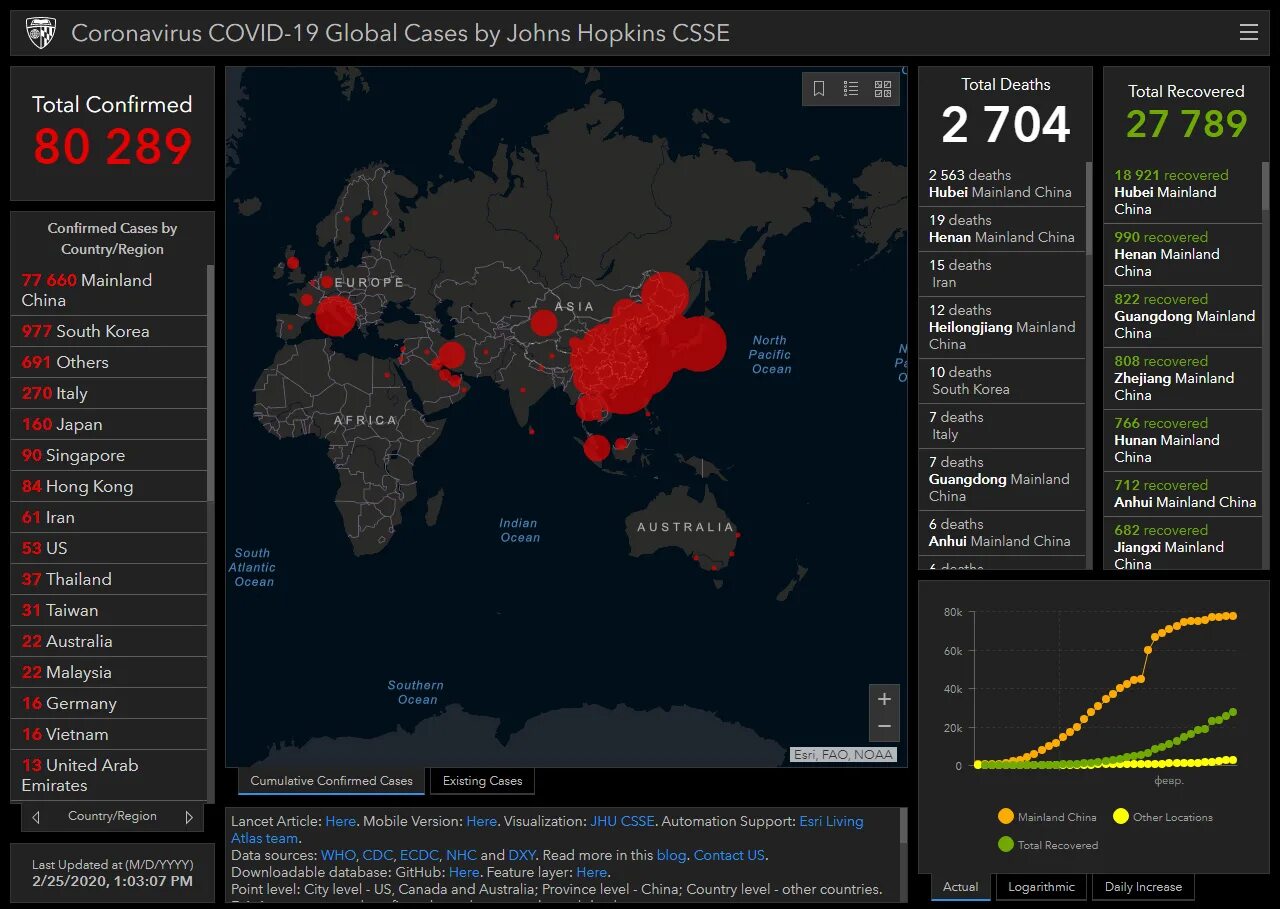Open the CDC data source link

click(377, 855)
